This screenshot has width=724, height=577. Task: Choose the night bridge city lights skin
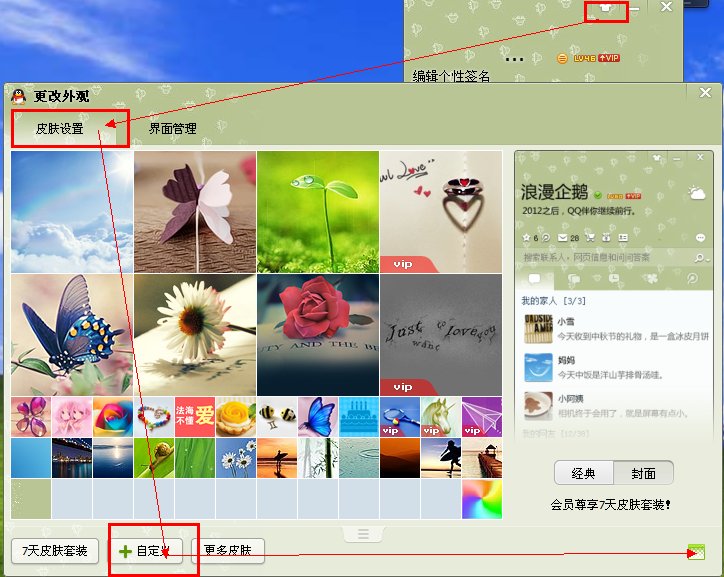coord(72,458)
